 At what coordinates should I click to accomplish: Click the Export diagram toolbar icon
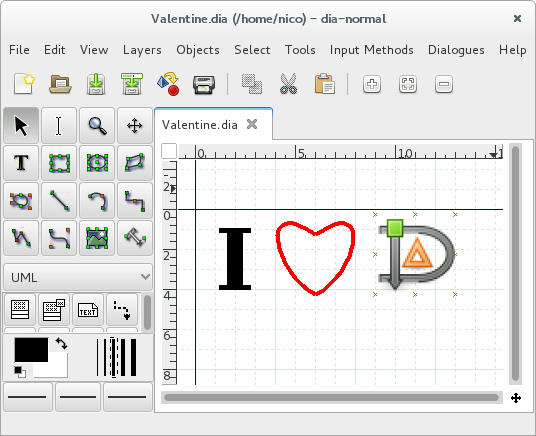pyautogui.click(x=168, y=84)
